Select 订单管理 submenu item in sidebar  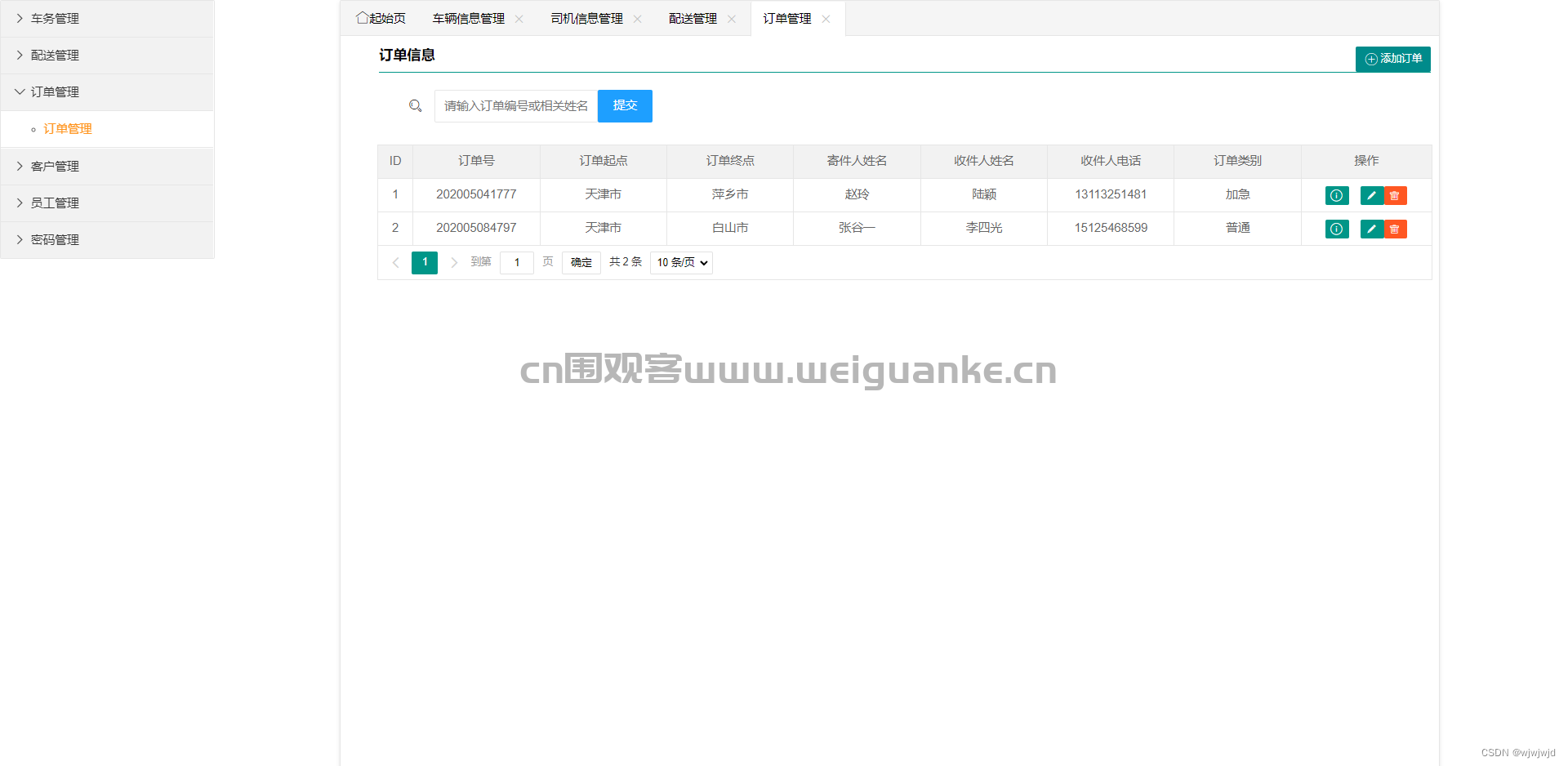pos(107,129)
